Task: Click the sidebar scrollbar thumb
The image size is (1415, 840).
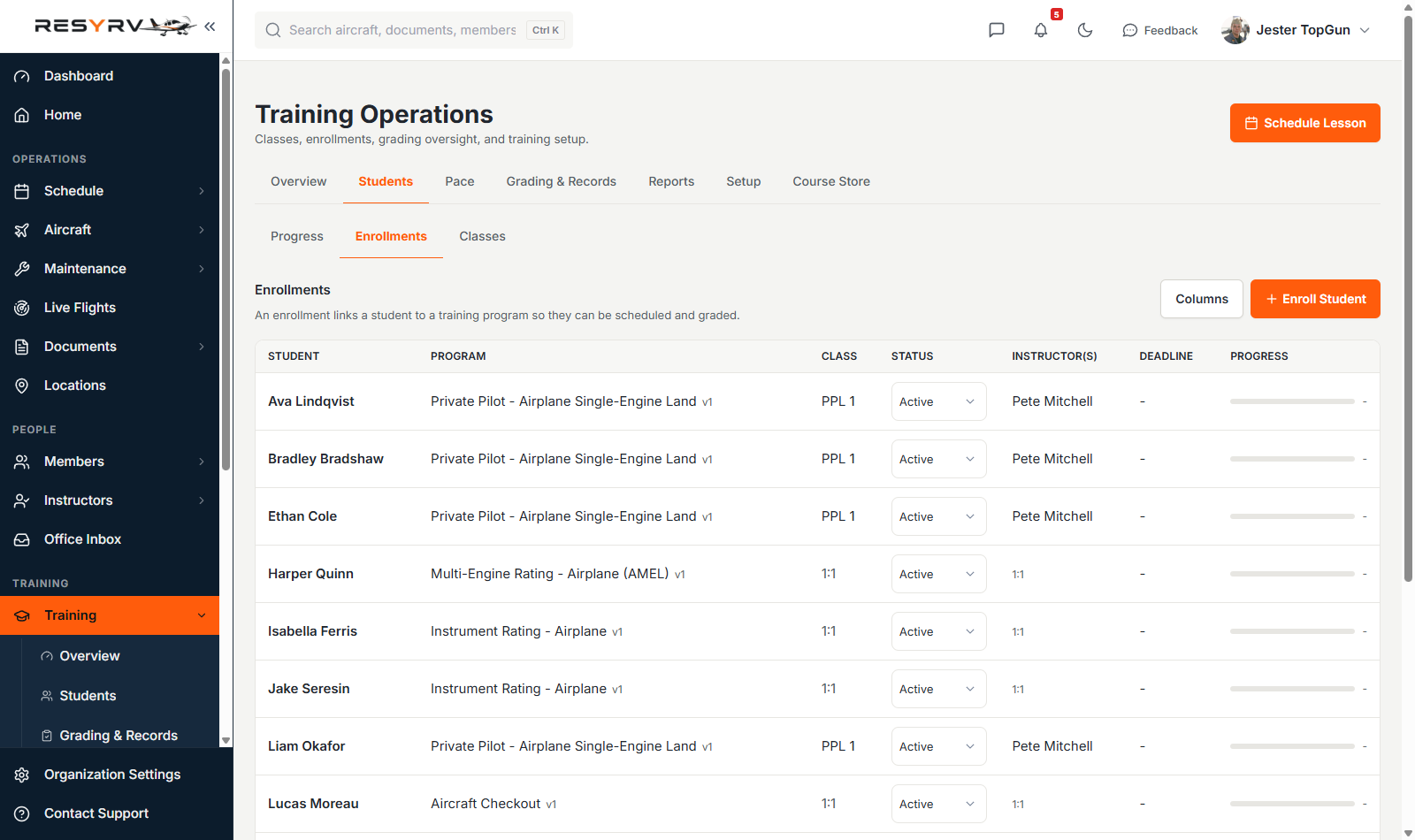Action: pos(226,270)
